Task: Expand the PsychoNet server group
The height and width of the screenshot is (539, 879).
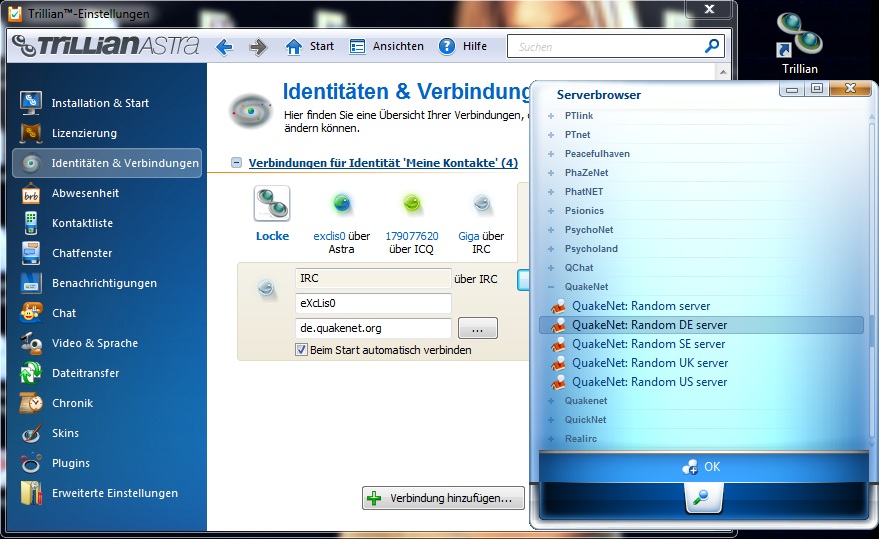Action: pos(550,230)
